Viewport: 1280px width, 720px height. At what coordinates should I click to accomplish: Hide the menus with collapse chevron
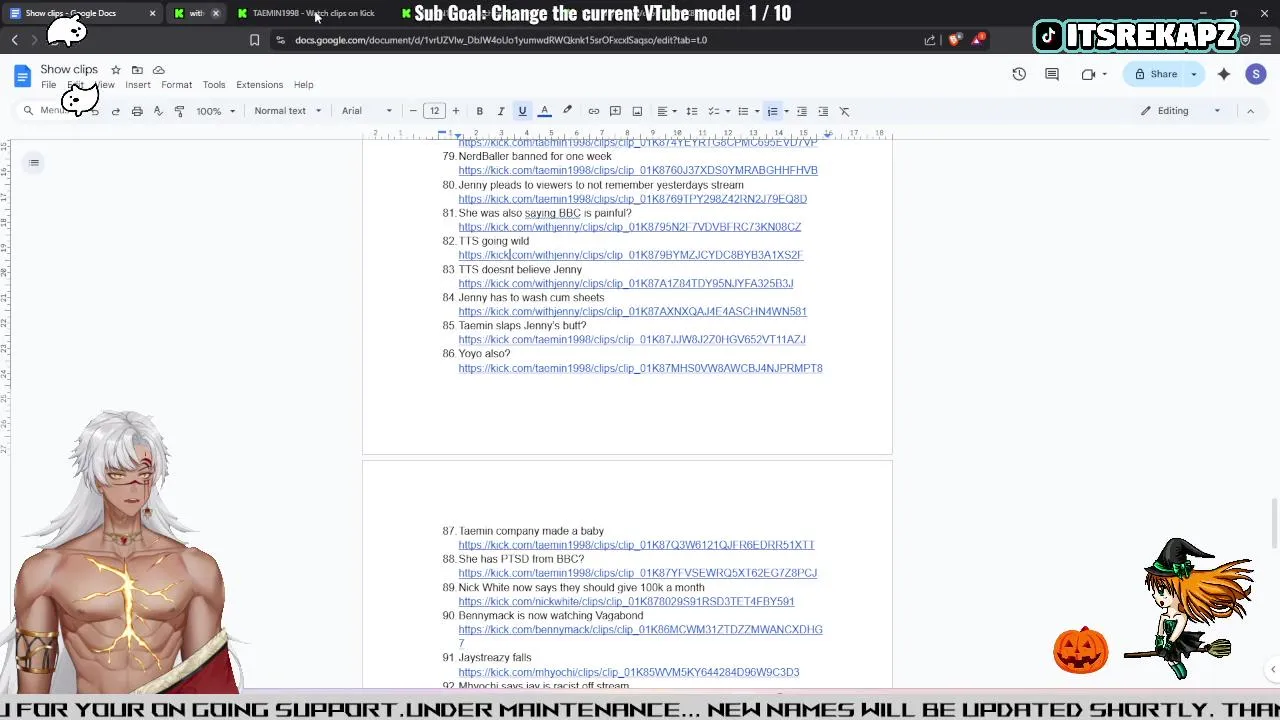pos(1250,111)
